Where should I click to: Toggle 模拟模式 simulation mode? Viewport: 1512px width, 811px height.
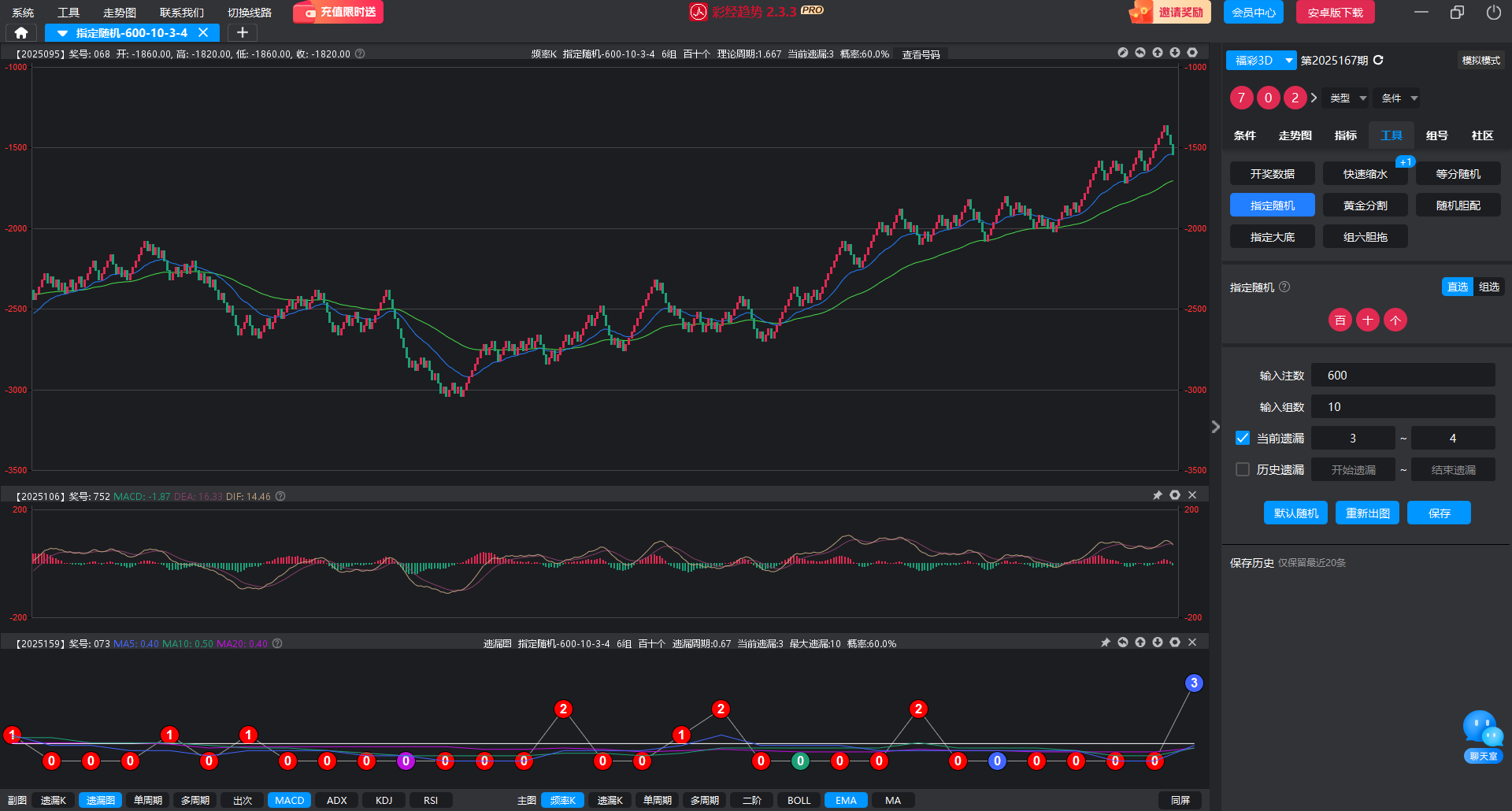tap(1481, 60)
